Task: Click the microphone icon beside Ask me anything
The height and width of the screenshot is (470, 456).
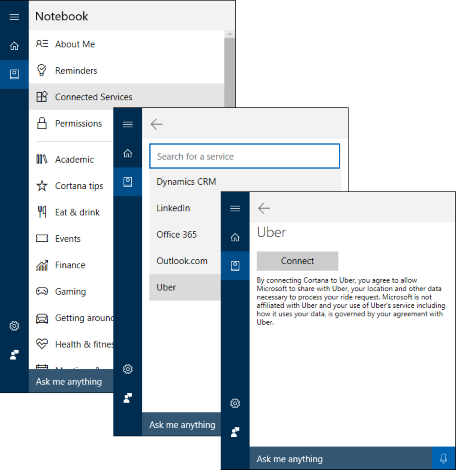Action: (443, 458)
